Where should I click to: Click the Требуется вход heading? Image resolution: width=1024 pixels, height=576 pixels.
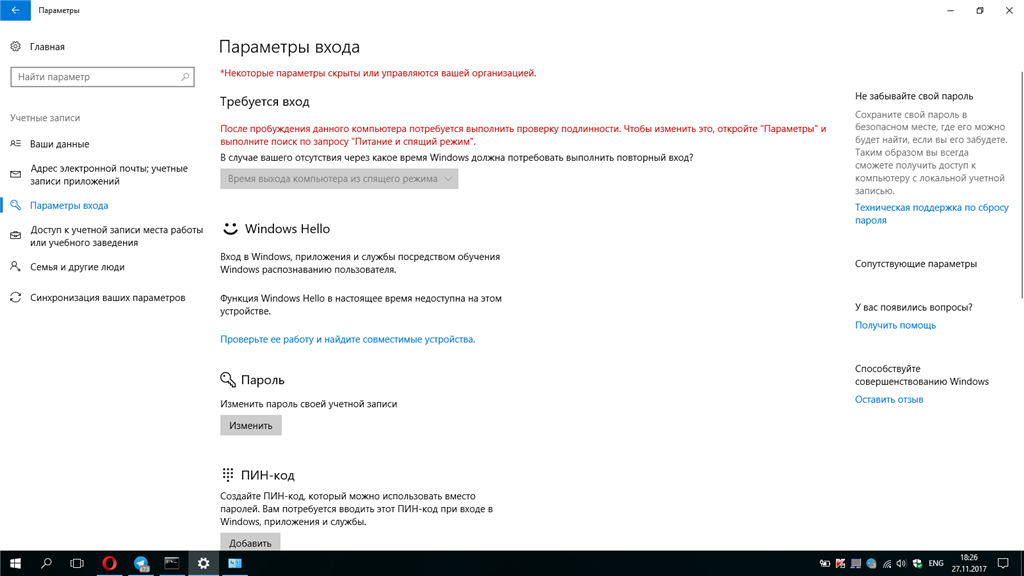pos(264,101)
